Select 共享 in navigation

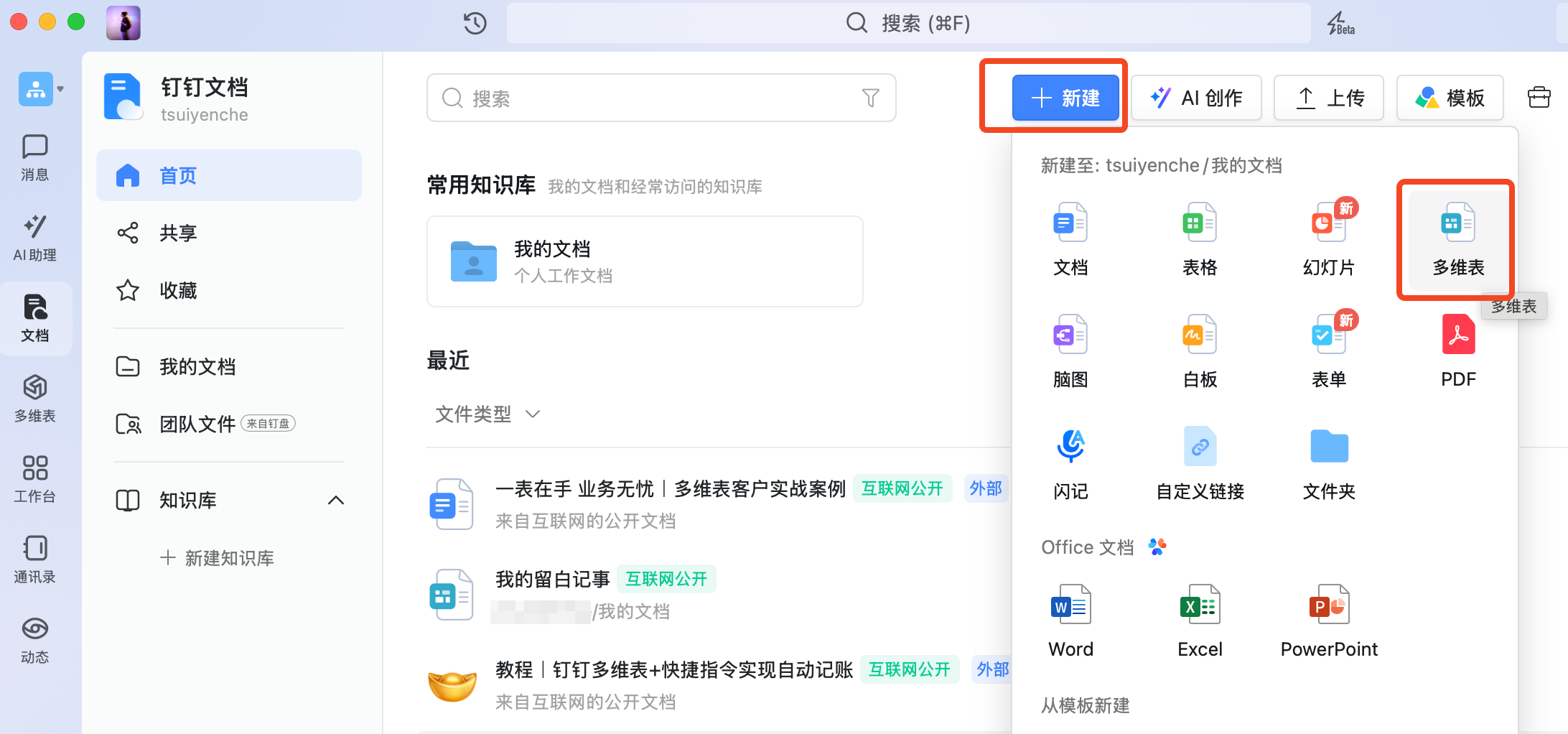(229, 233)
